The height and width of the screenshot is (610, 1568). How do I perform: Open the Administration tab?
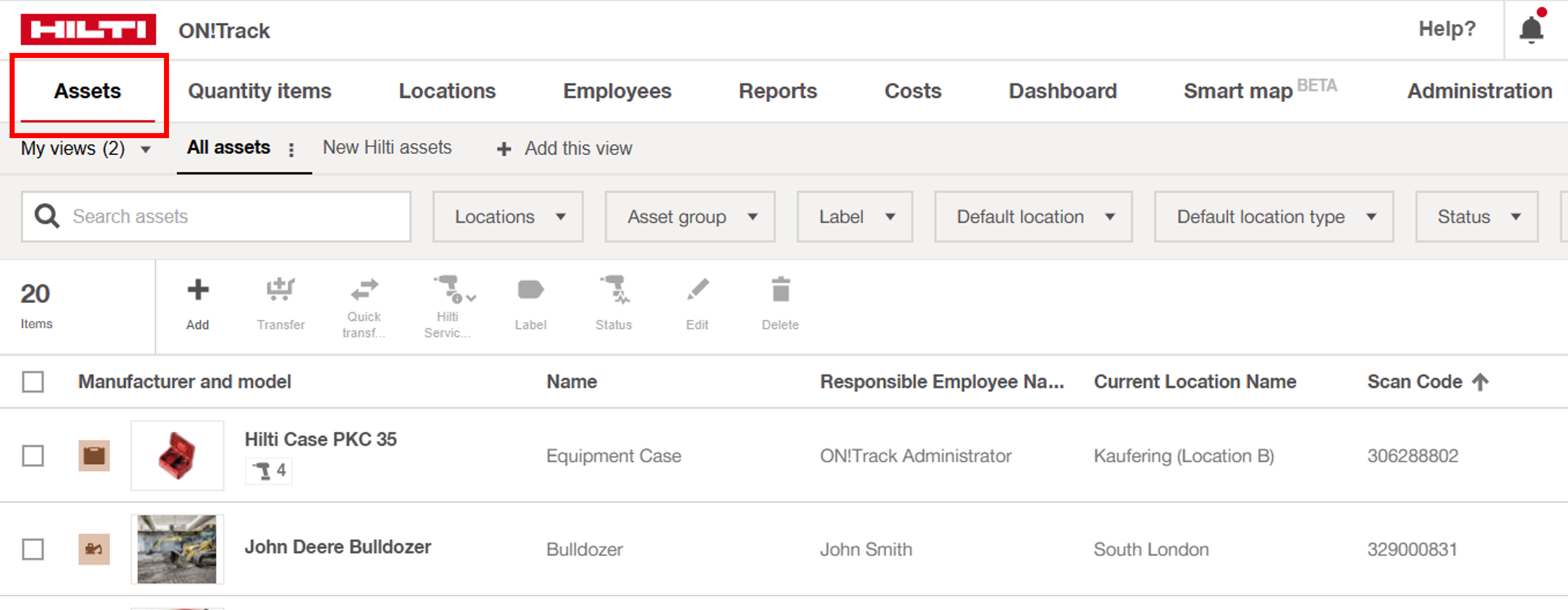coord(1480,91)
